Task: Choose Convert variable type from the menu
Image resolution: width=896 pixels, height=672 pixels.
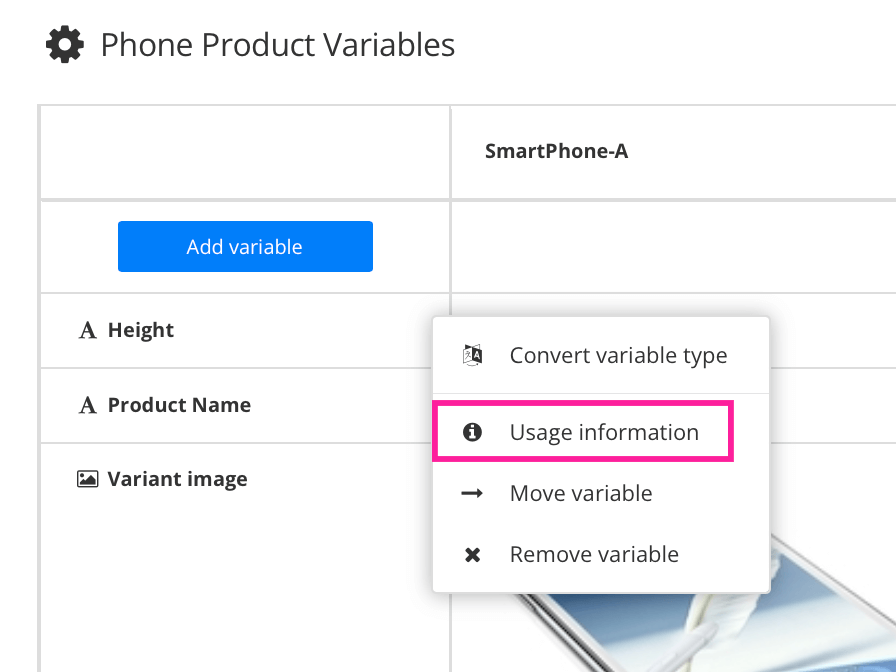Action: click(618, 354)
